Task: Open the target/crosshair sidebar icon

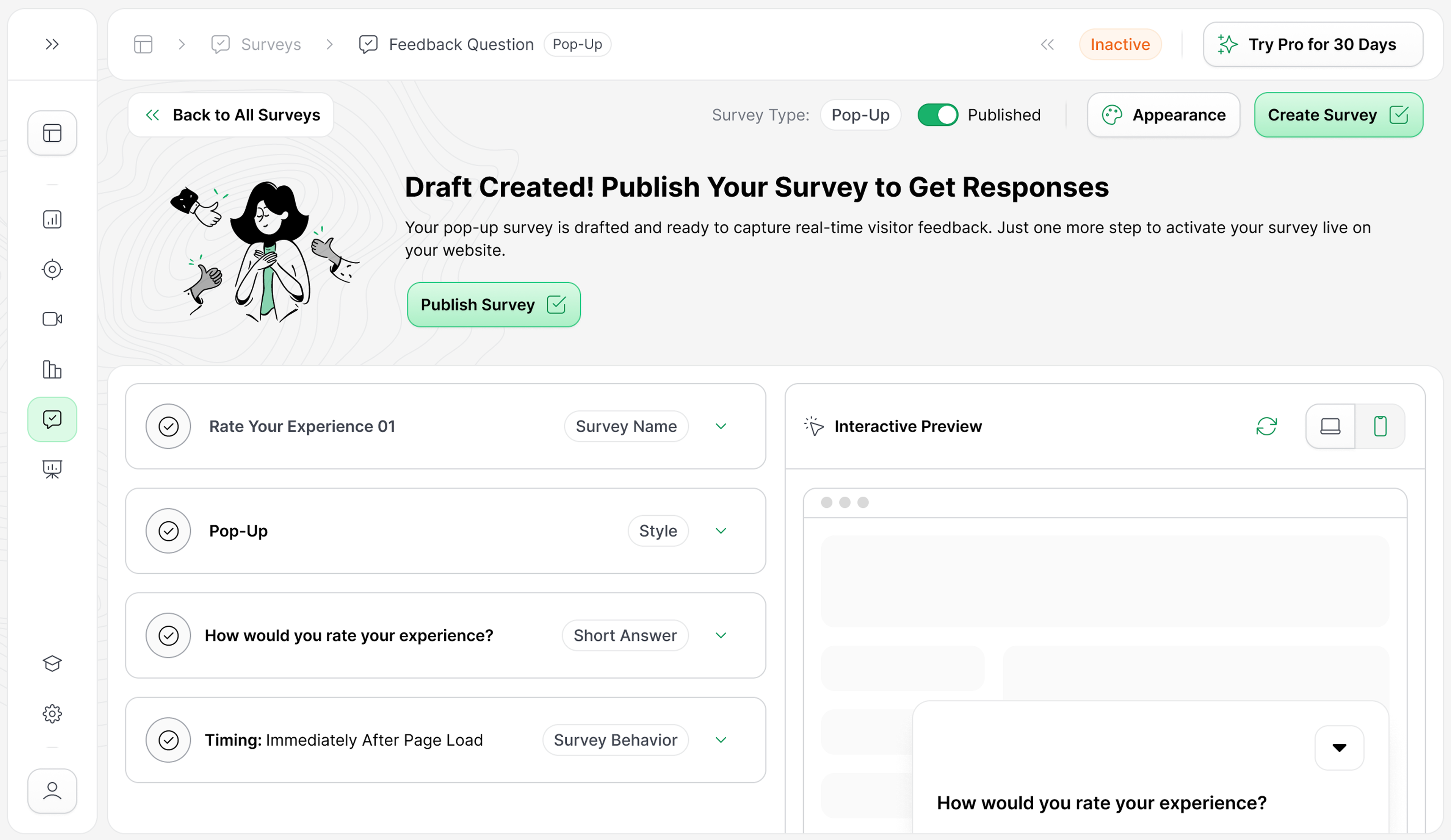Action: point(52,269)
